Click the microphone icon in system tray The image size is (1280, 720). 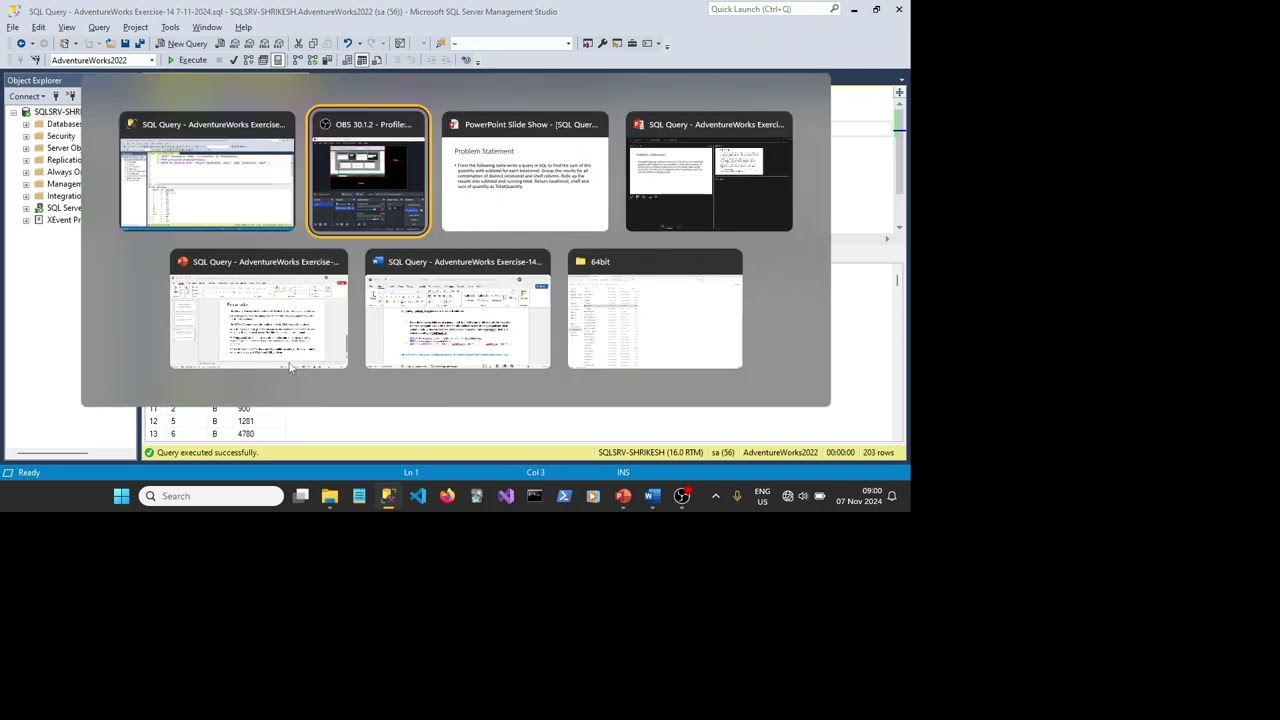pos(737,496)
